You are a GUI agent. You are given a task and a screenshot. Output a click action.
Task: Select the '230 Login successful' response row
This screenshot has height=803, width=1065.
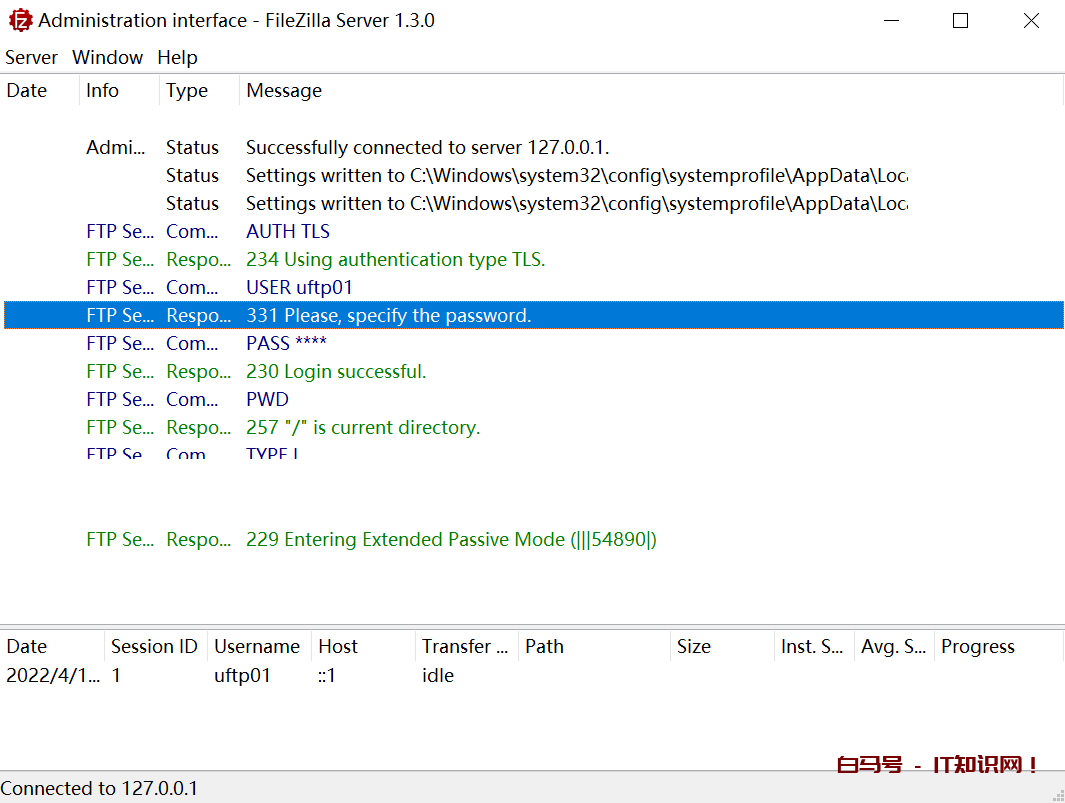click(x=336, y=372)
